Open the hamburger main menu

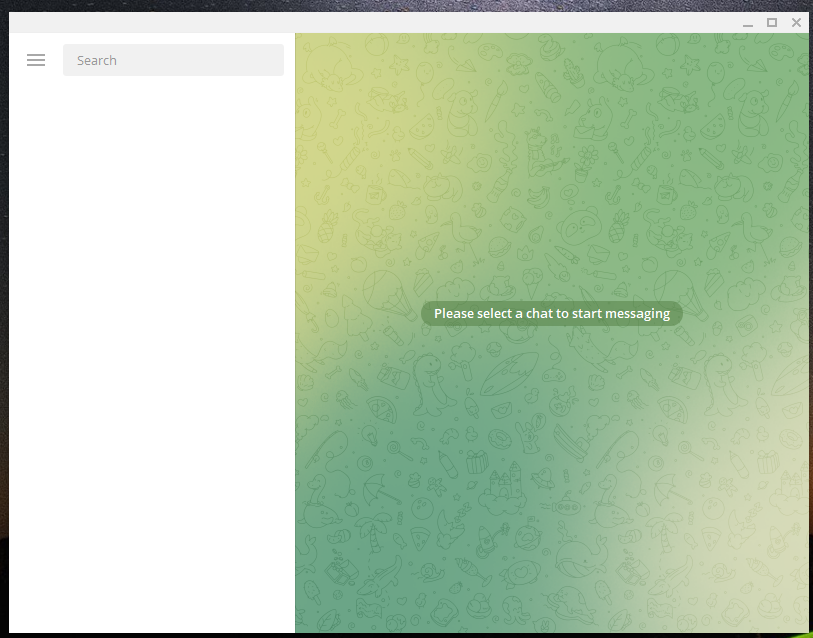(36, 60)
